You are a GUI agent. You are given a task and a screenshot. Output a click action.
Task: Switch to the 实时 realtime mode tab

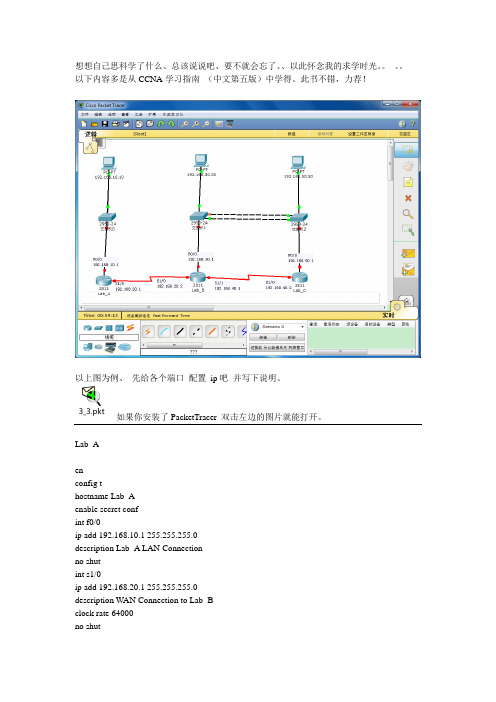coord(388,315)
